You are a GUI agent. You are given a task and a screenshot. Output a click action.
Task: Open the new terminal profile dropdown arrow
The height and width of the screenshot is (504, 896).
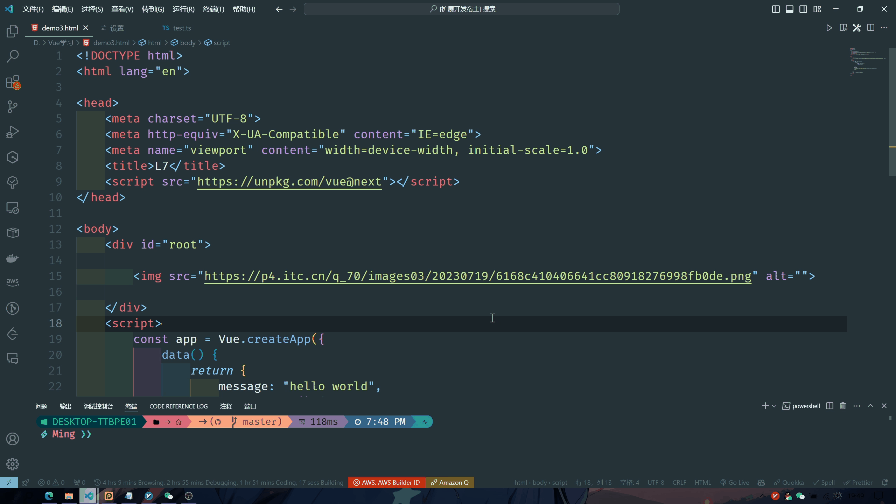coord(774,406)
